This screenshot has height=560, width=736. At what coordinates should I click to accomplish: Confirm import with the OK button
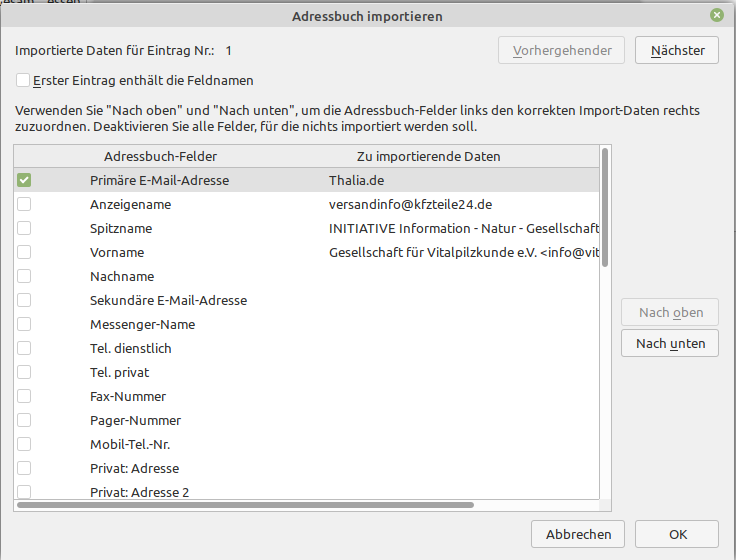tap(677, 534)
